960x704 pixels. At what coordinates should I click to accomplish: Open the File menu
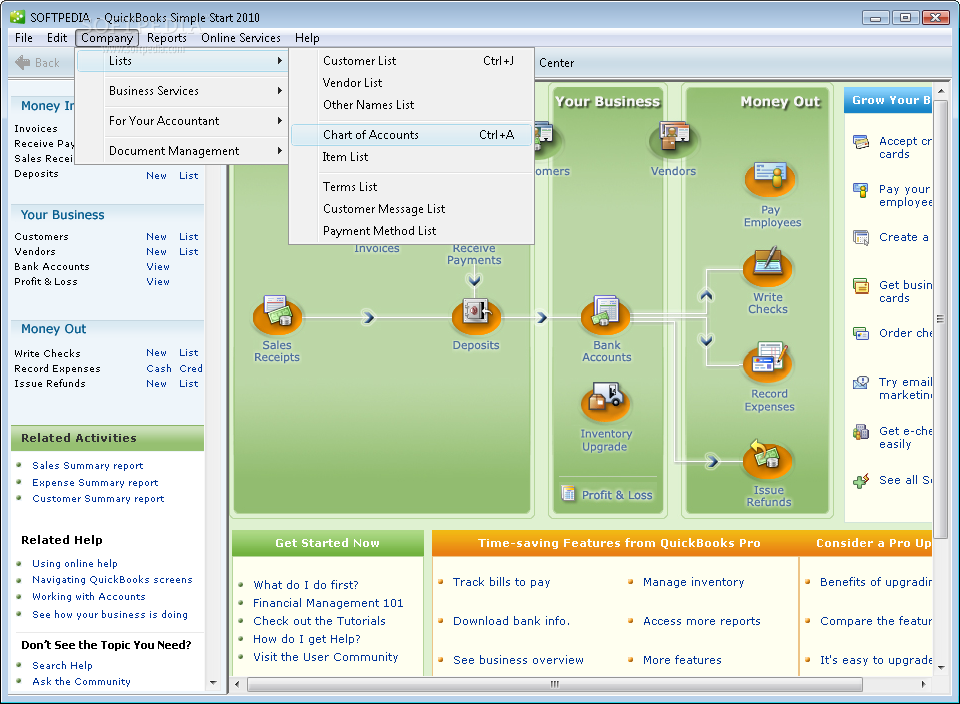coord(24,38)
